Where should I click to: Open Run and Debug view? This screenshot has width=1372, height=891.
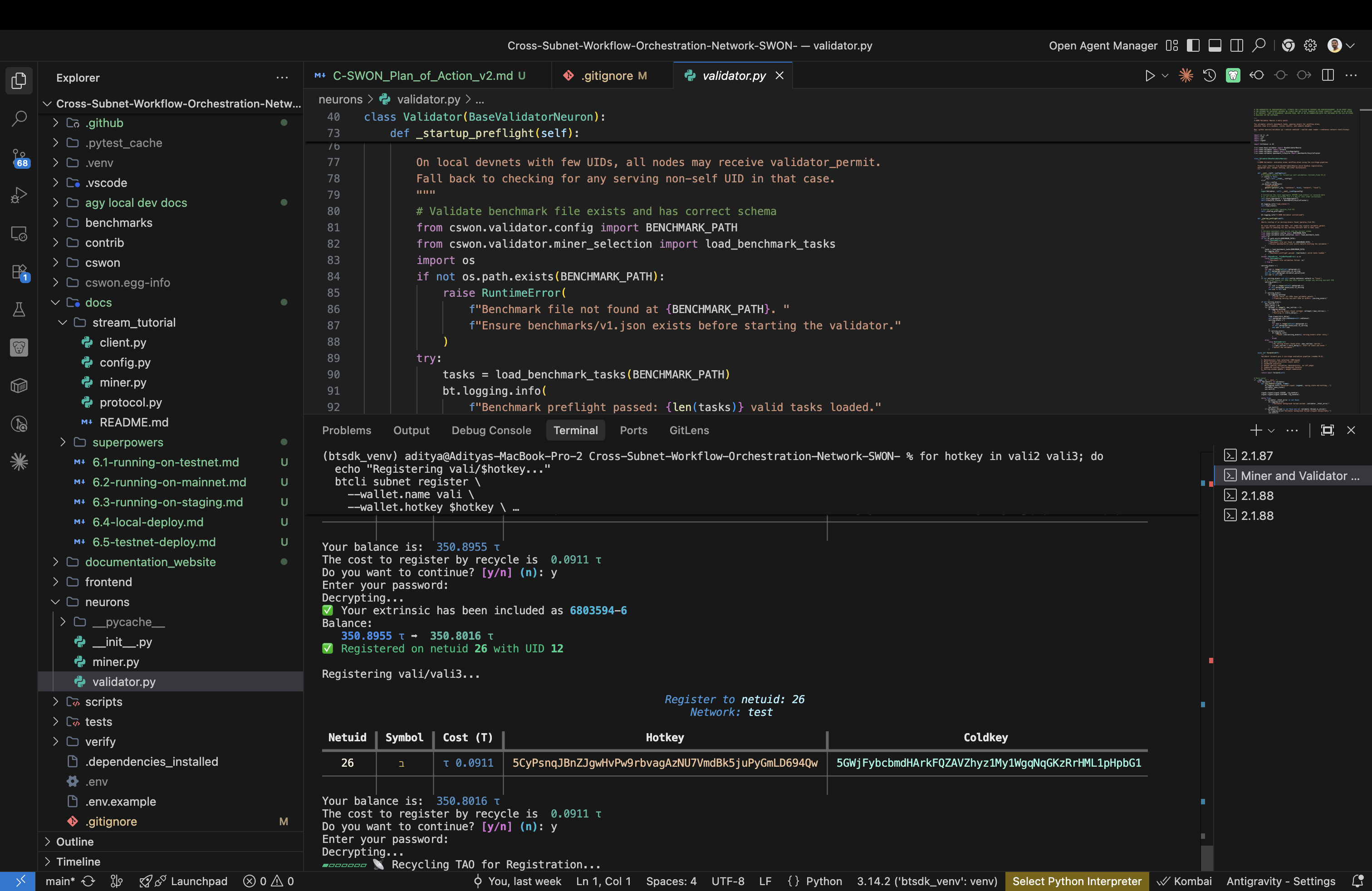coord(19,196)
